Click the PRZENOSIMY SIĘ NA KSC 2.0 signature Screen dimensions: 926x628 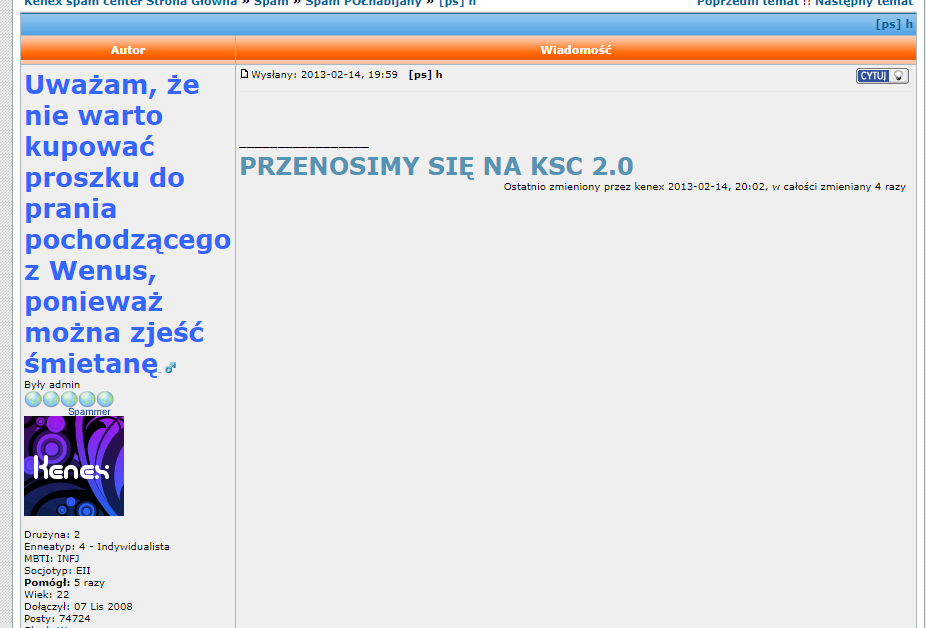pos(436,166)
